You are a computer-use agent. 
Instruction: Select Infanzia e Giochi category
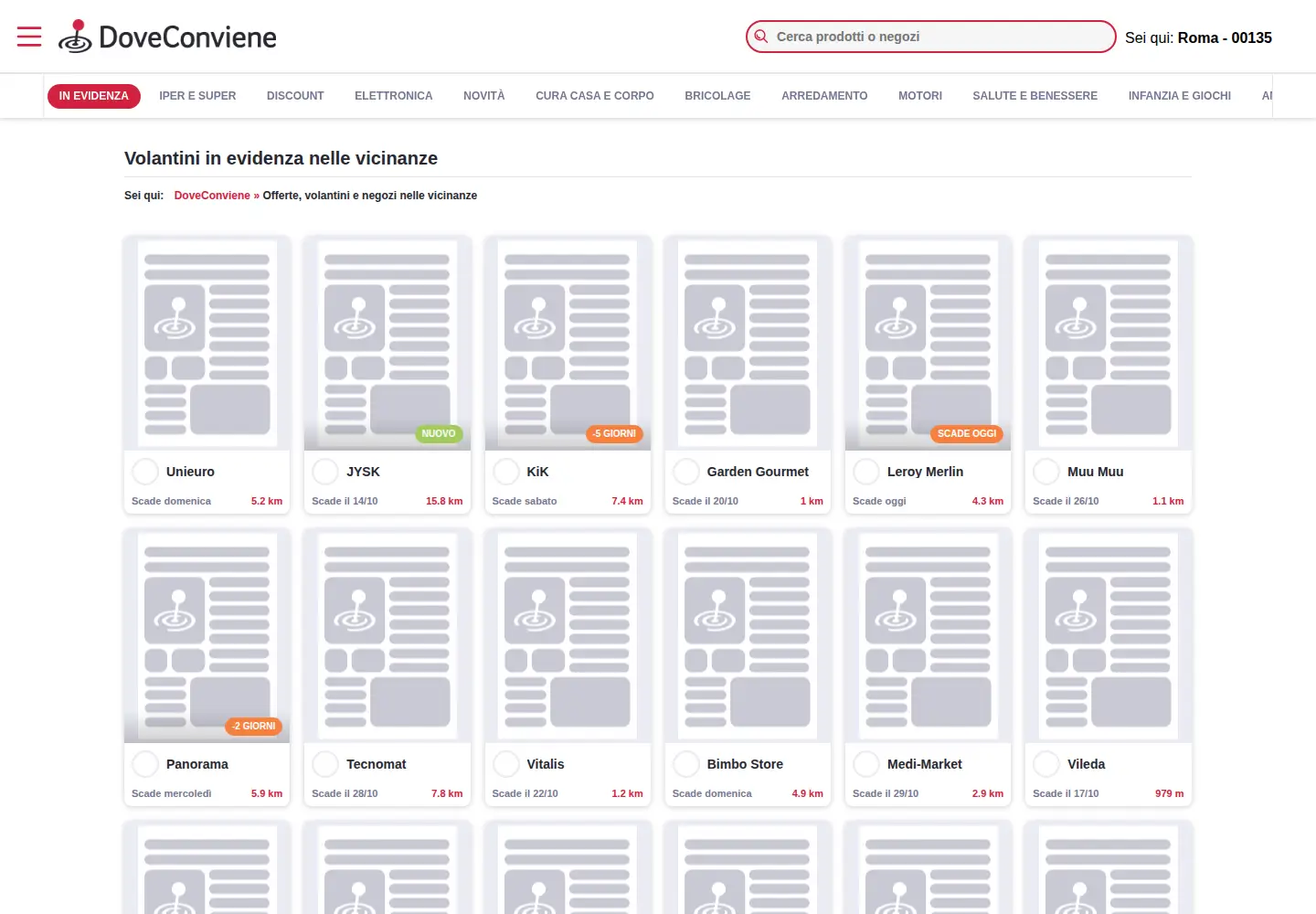[1180, 96]
